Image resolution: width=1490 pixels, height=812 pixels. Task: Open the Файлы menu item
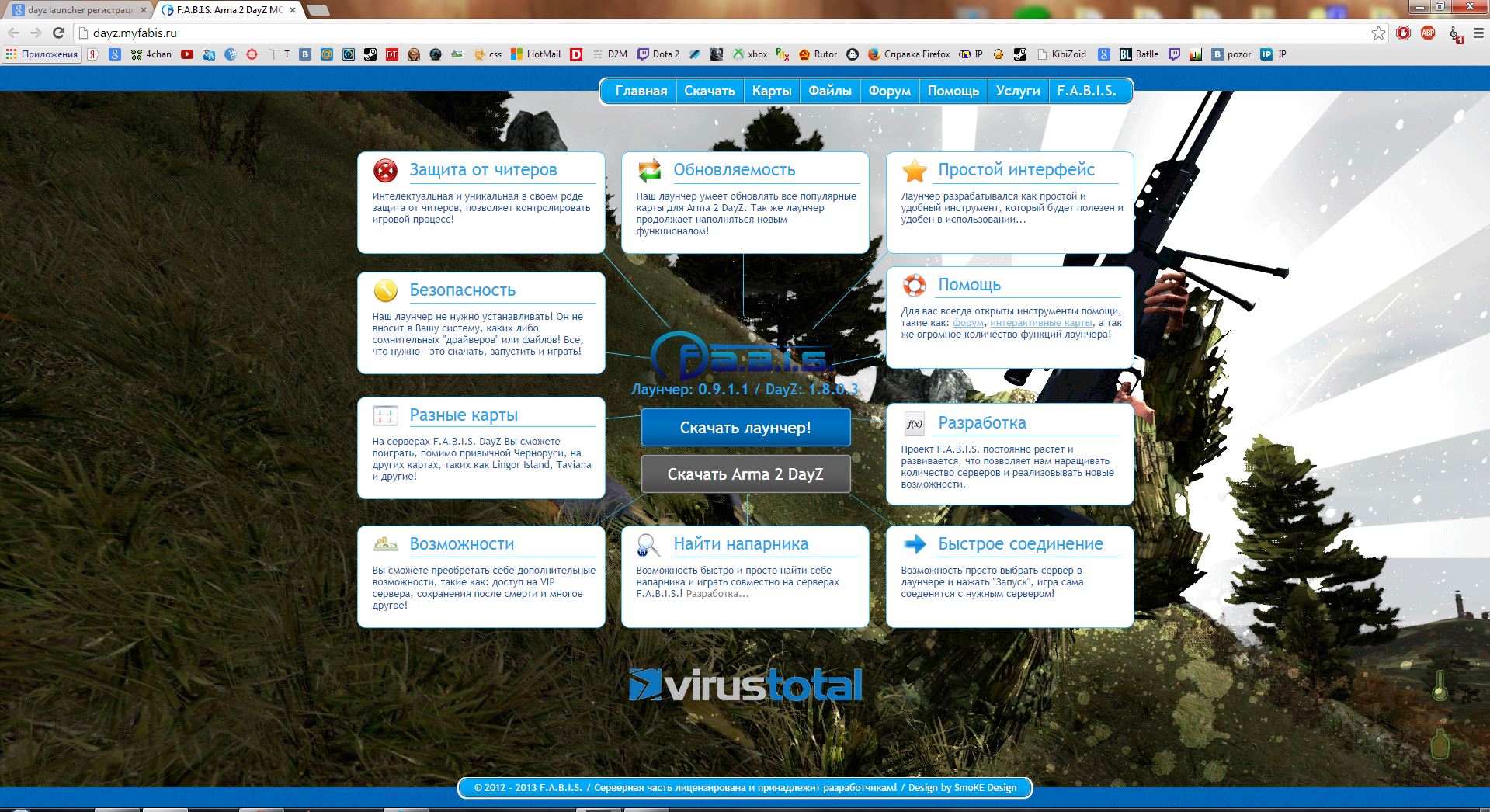(x=830, y=91)
